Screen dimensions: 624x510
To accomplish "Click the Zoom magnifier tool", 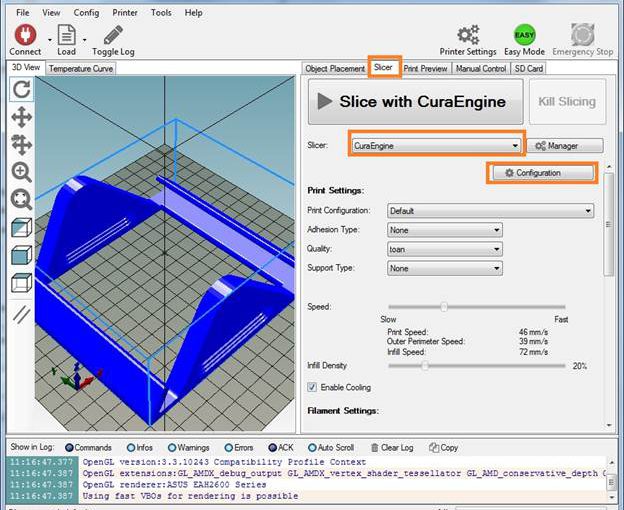I will pos(21,172).
